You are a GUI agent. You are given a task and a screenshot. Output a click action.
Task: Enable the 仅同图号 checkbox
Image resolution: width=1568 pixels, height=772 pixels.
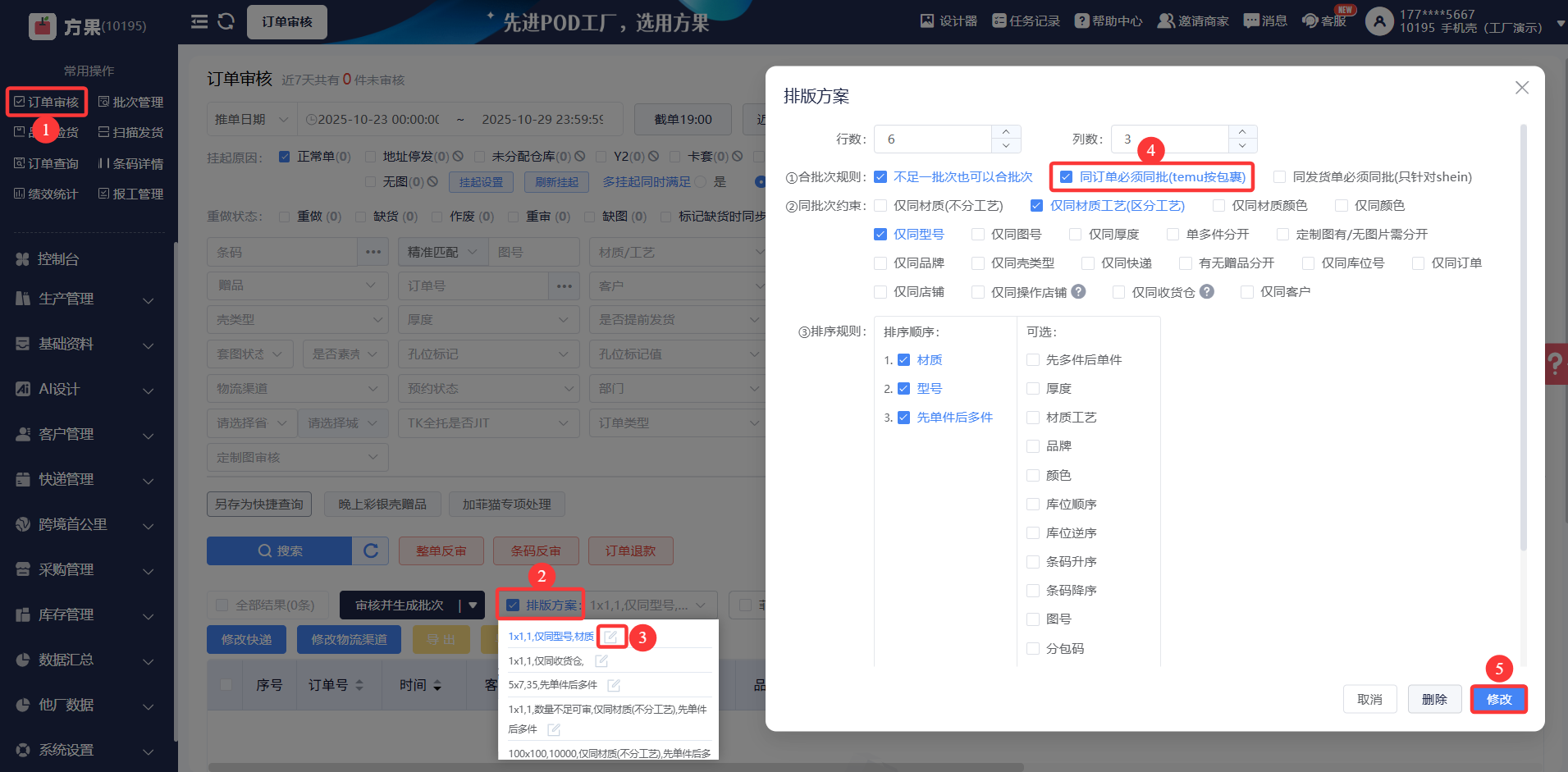coord(978,235)
